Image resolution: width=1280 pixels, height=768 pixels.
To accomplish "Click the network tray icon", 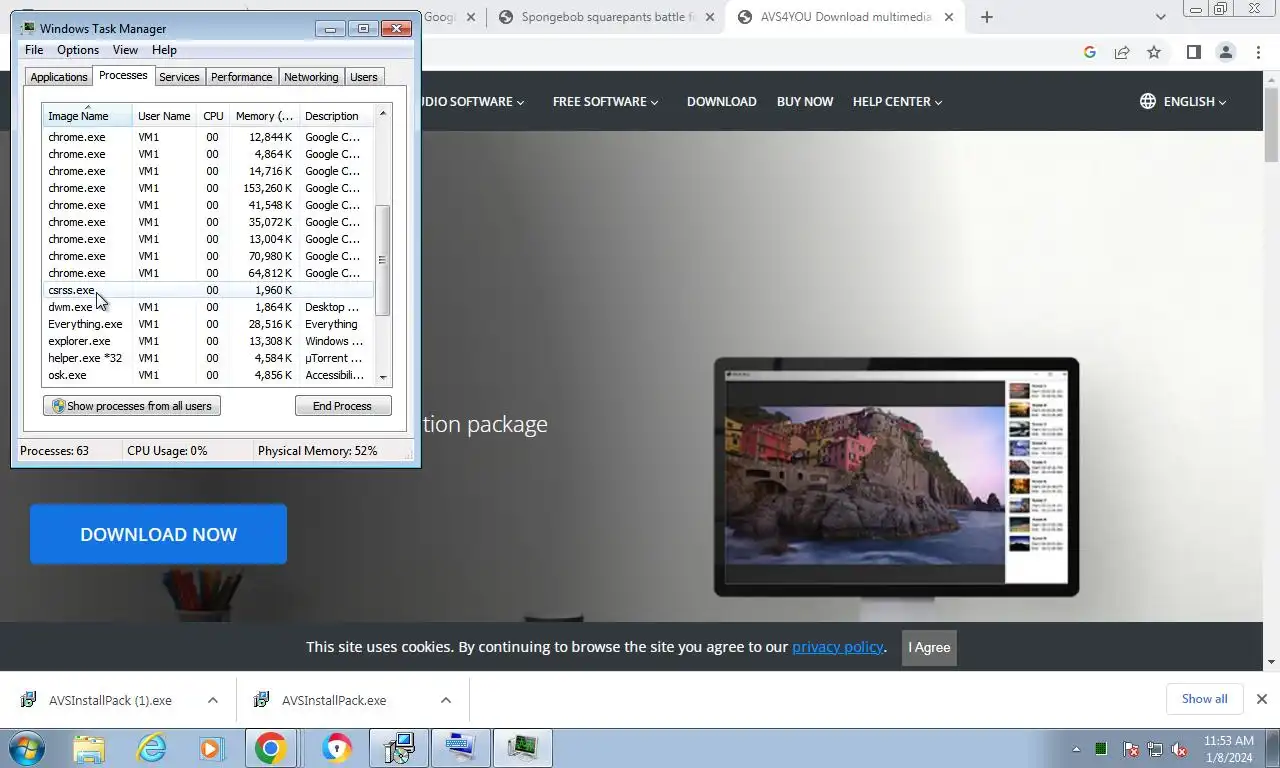I will pyautogui.click(x=1155, y=749).
